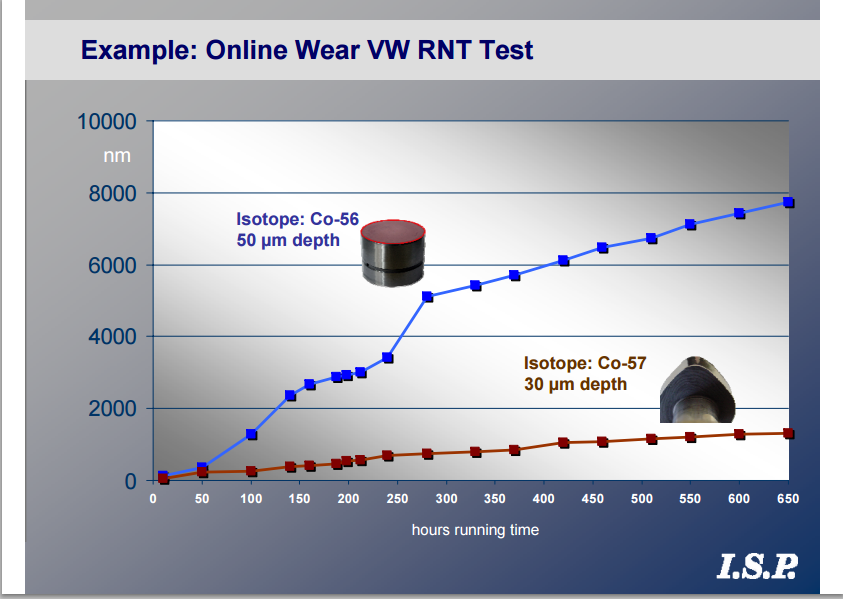Click the blue data point at 100 hours
Viewport: 843px width, 599px height.
pos(252,434)
